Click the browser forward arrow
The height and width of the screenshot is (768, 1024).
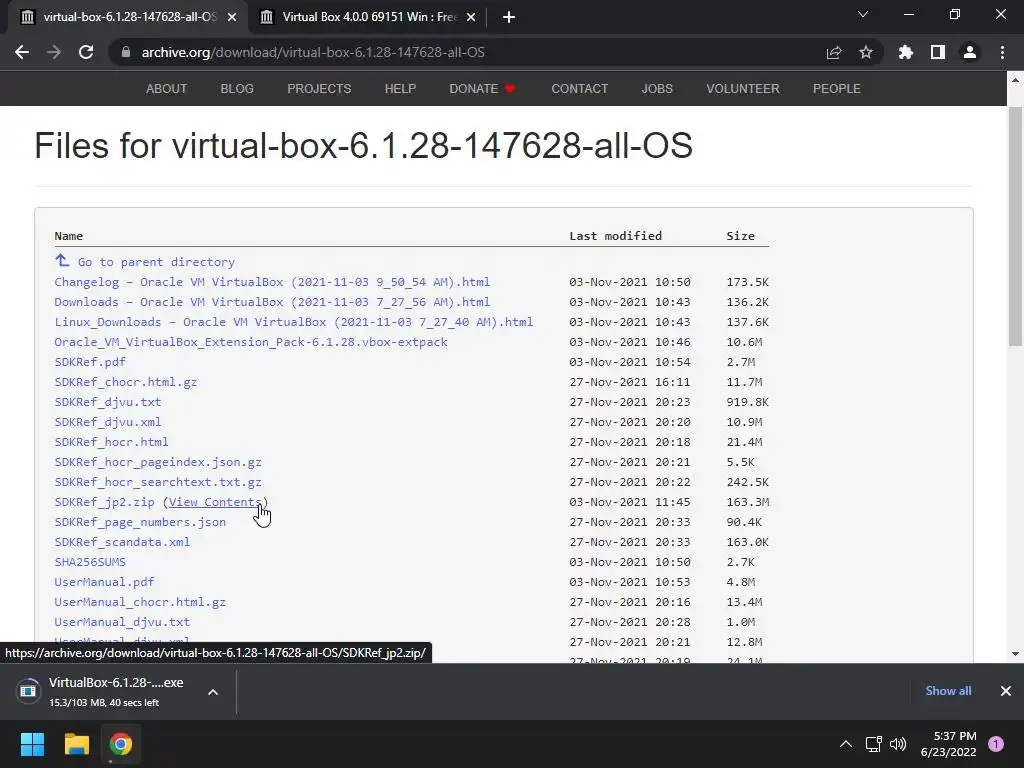tap(54, 52)
